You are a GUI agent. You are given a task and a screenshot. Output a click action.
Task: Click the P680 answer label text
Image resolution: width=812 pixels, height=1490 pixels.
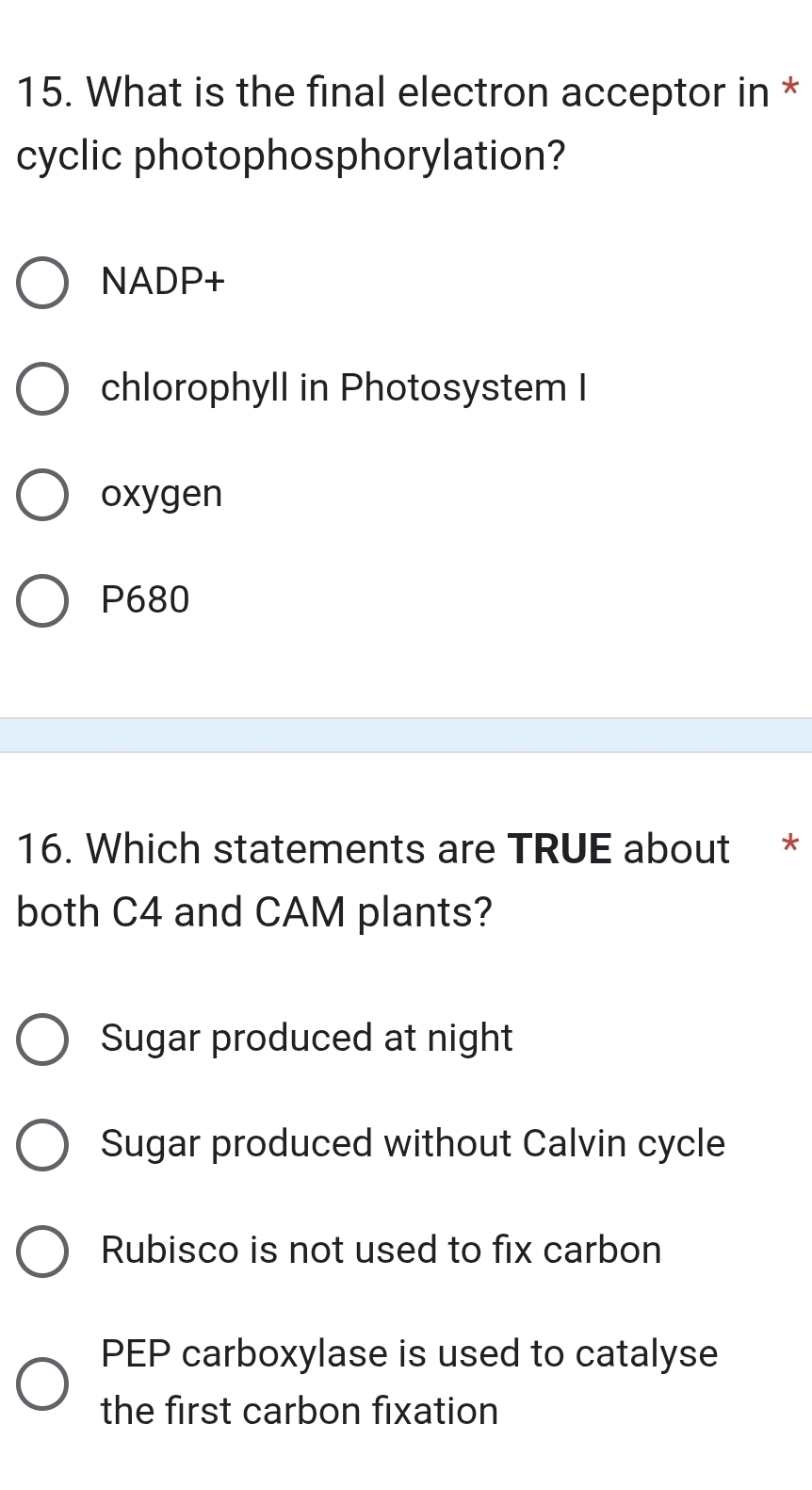[x=146, y=600]
